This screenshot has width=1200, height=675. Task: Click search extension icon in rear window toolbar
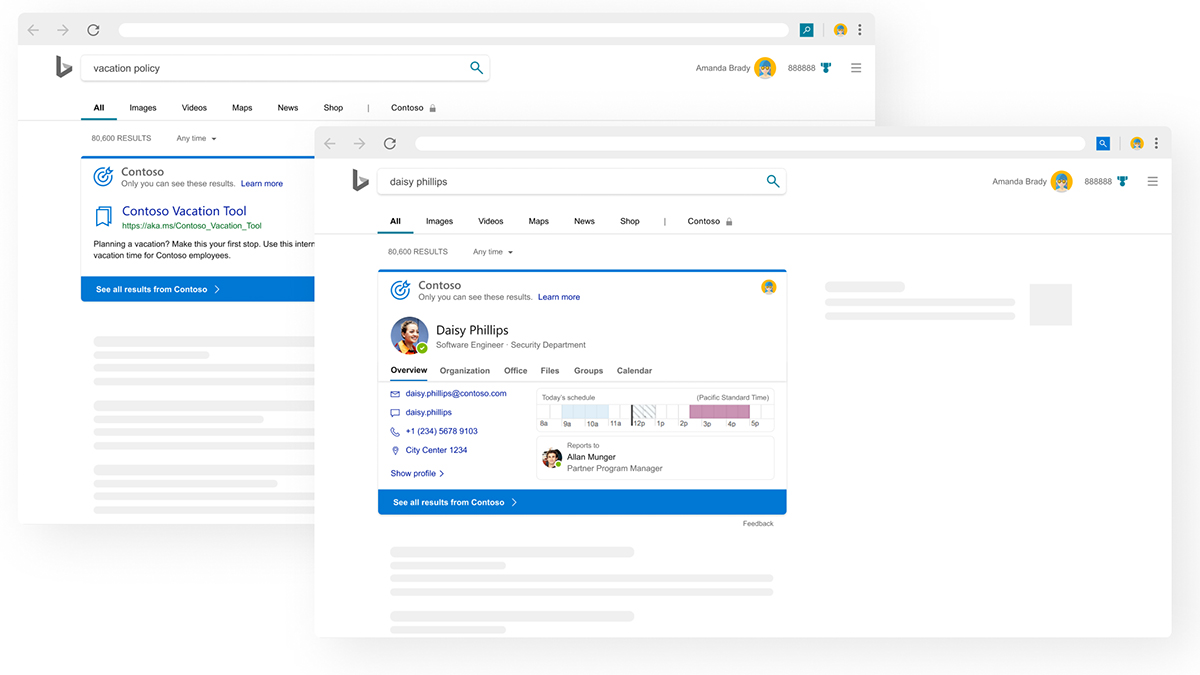806,30
